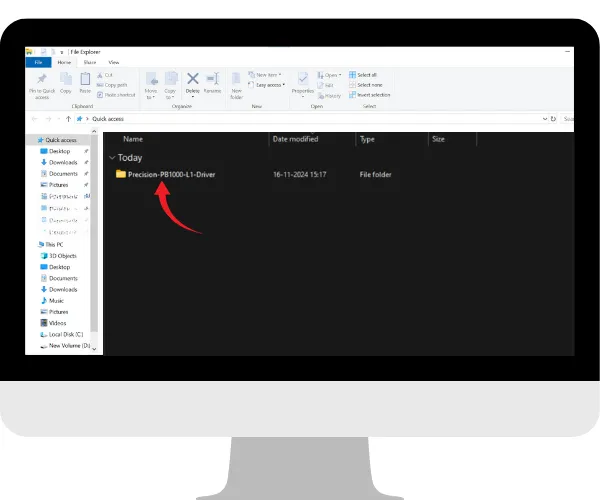
Task: Open the Copy to dropdown
Action: (x=170, y=94)
